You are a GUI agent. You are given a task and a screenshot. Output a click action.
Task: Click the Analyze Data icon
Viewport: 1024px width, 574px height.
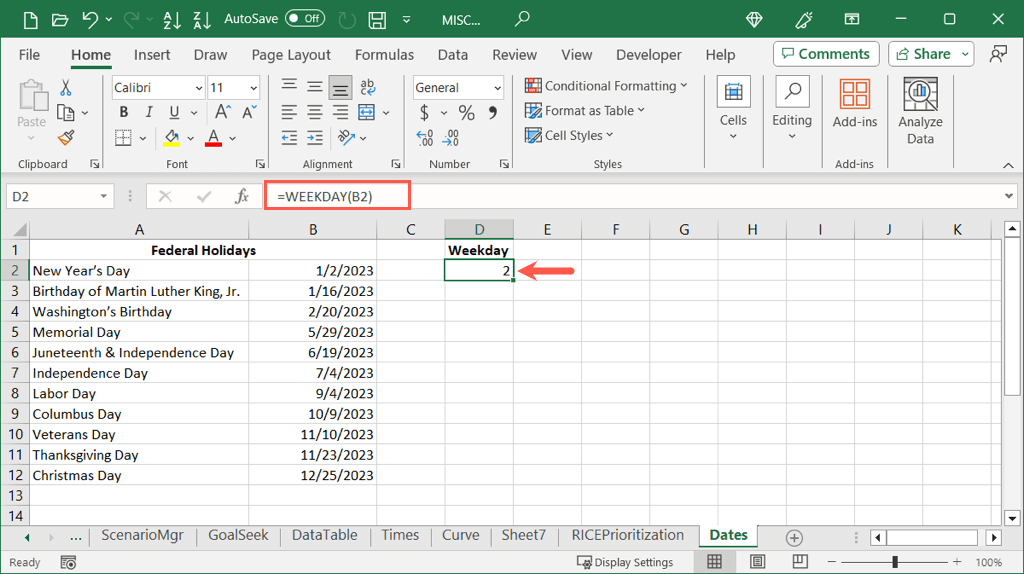click(920, 111)
